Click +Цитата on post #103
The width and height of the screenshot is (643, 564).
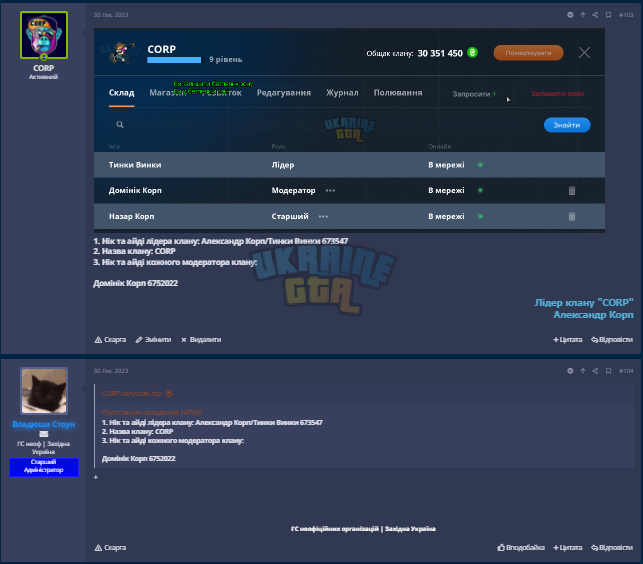568,340
